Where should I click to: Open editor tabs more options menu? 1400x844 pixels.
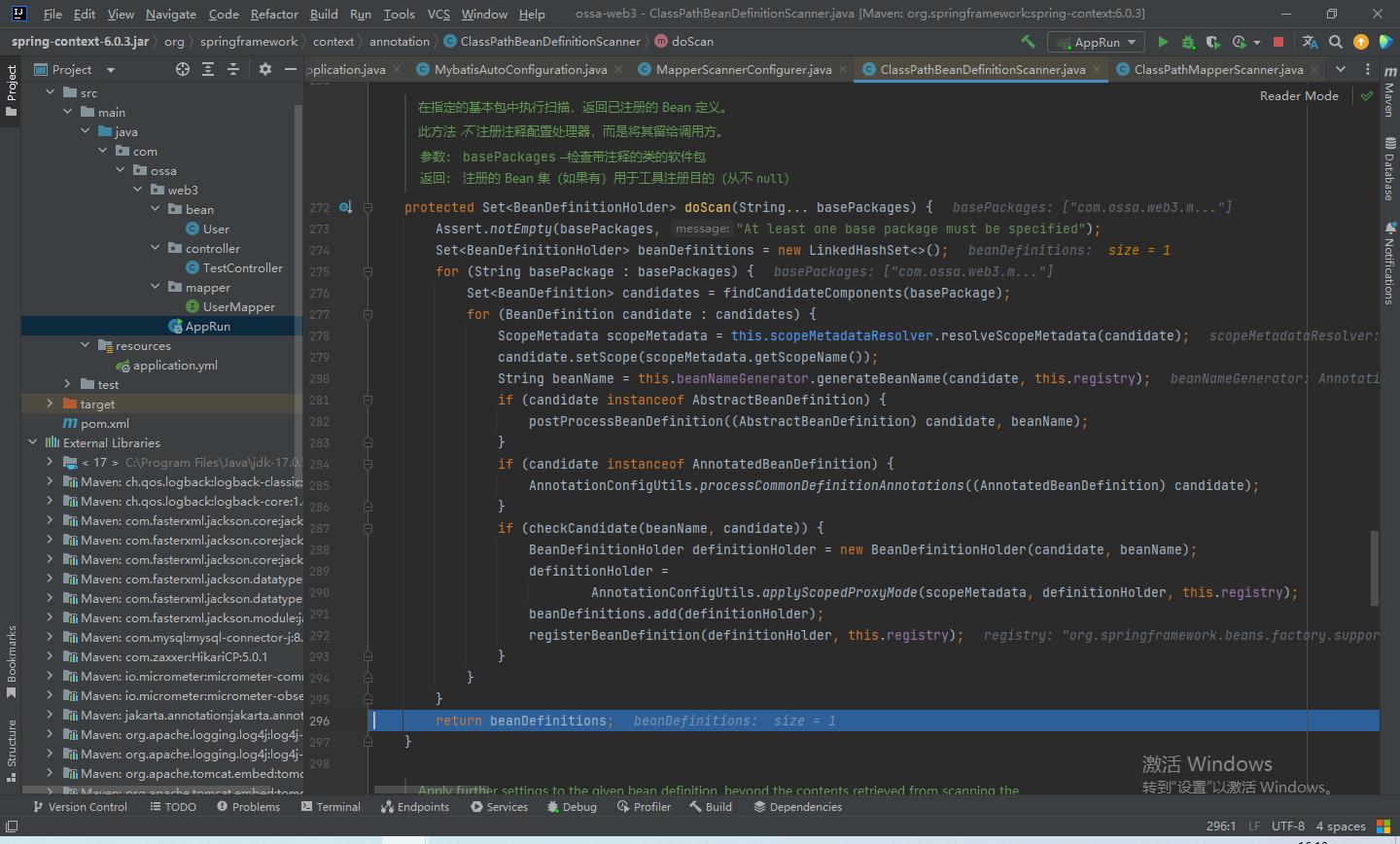1367,69
